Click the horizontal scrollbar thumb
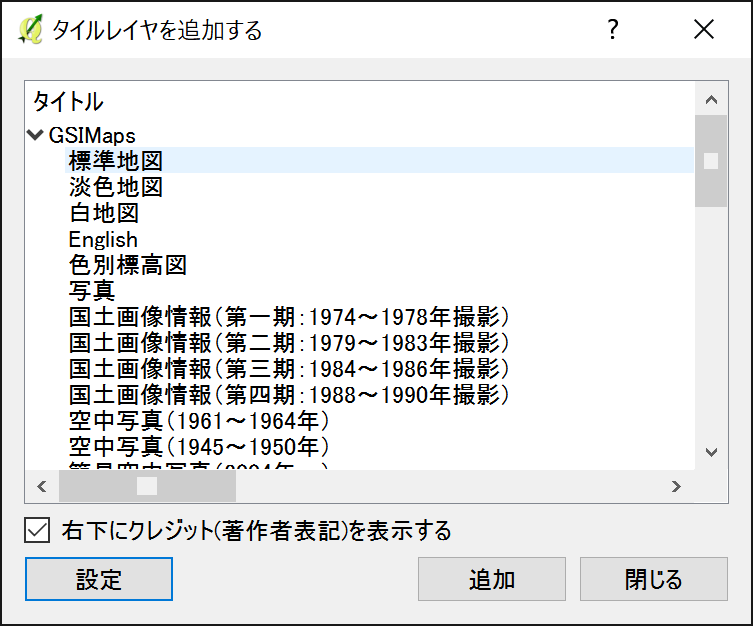The image size is (753, 626). 147,486
